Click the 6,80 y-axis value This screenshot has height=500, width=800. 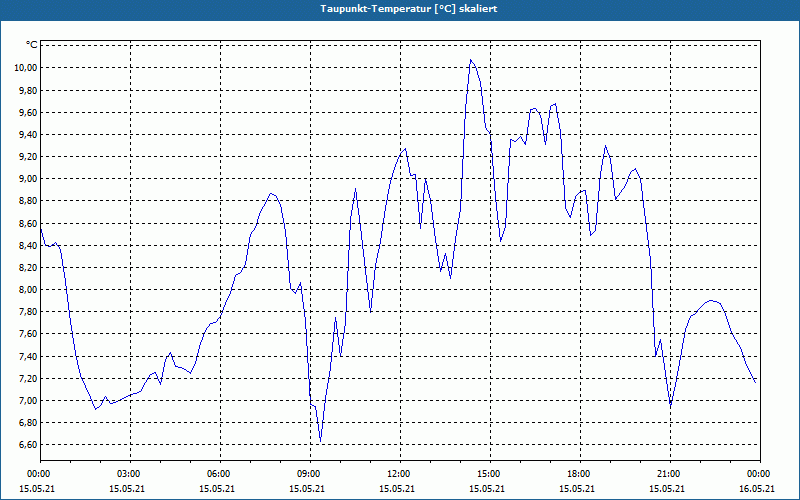pos(28,422)
